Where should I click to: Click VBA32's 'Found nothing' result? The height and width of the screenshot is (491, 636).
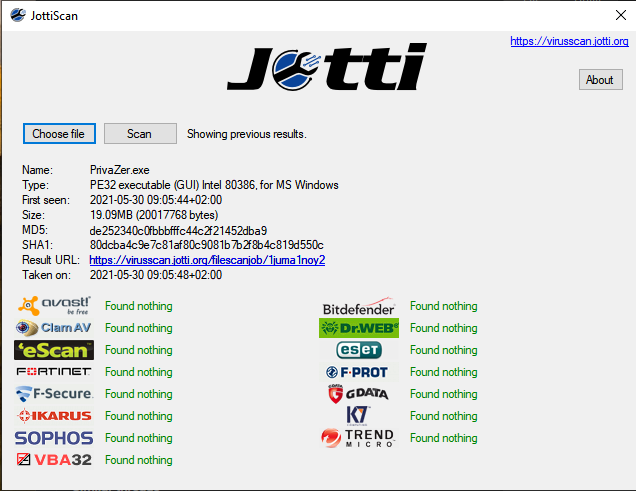coord(139,460)
